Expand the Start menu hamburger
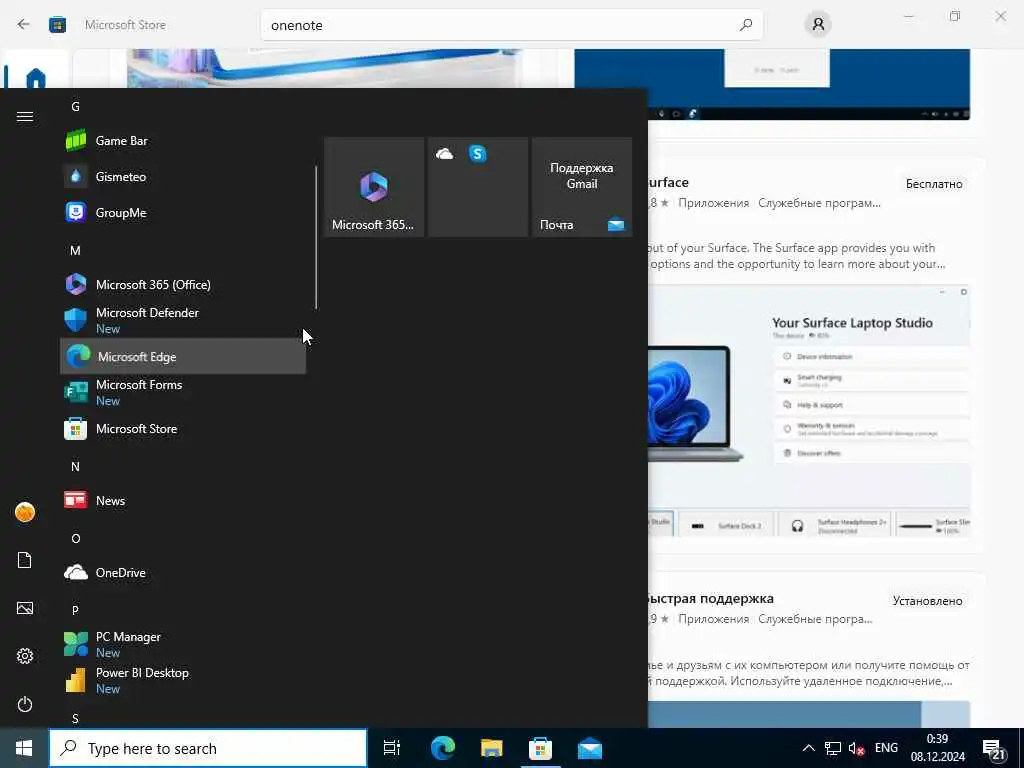The width and height of the screenshot is (1024, 768). click(x=25, y=116)
